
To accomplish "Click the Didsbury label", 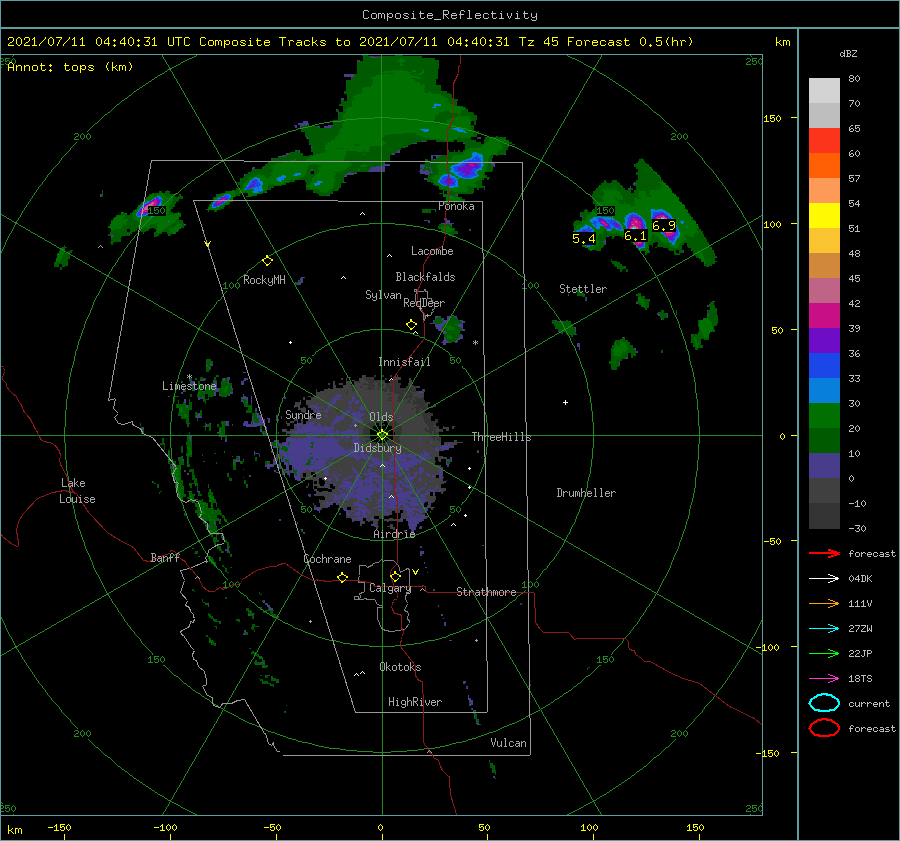I will pyautogui.click(x=378, y=448).
